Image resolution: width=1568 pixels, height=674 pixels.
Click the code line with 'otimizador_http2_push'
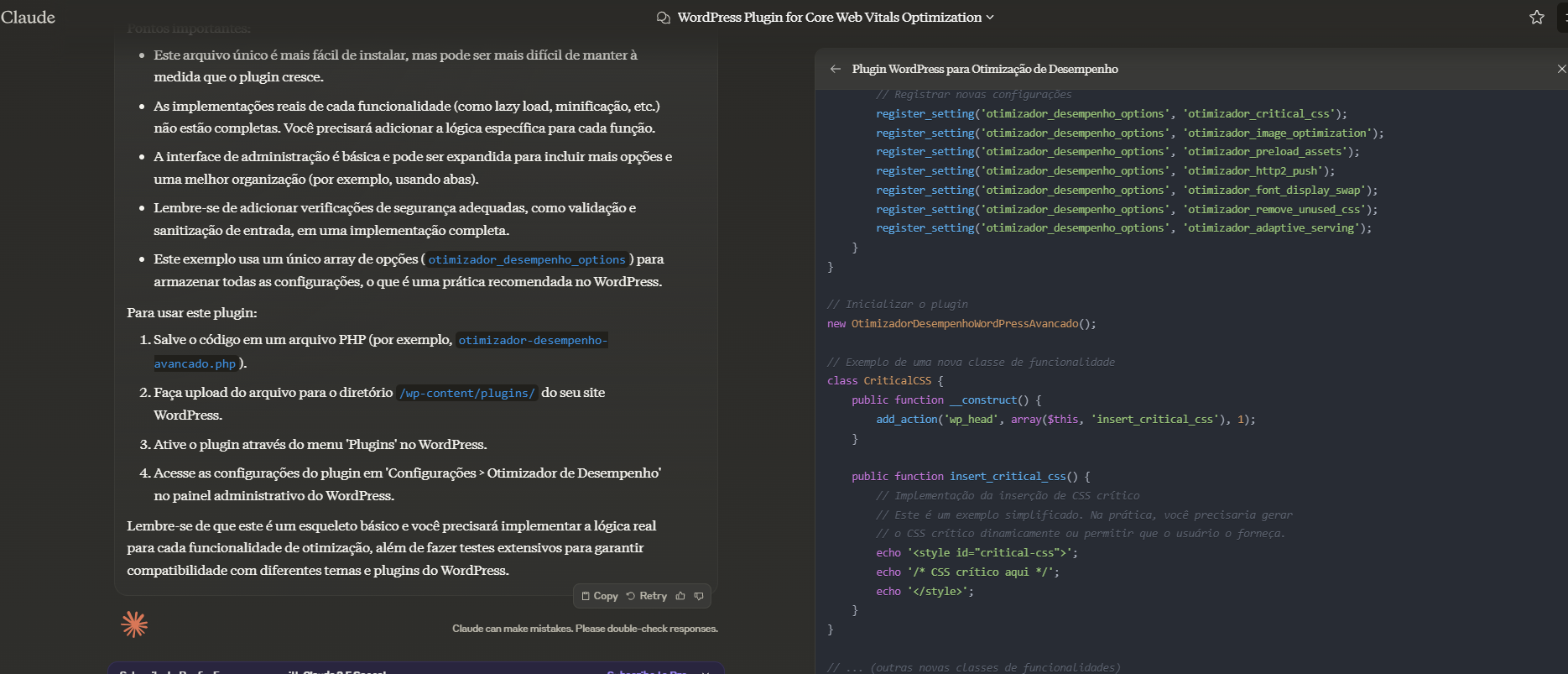point(1105,171)
